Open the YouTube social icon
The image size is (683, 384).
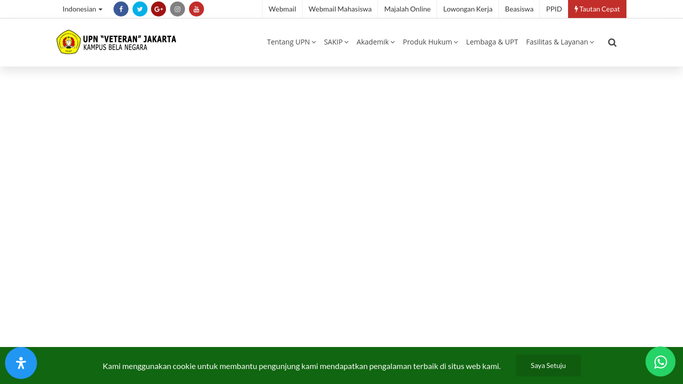(196, 9)
